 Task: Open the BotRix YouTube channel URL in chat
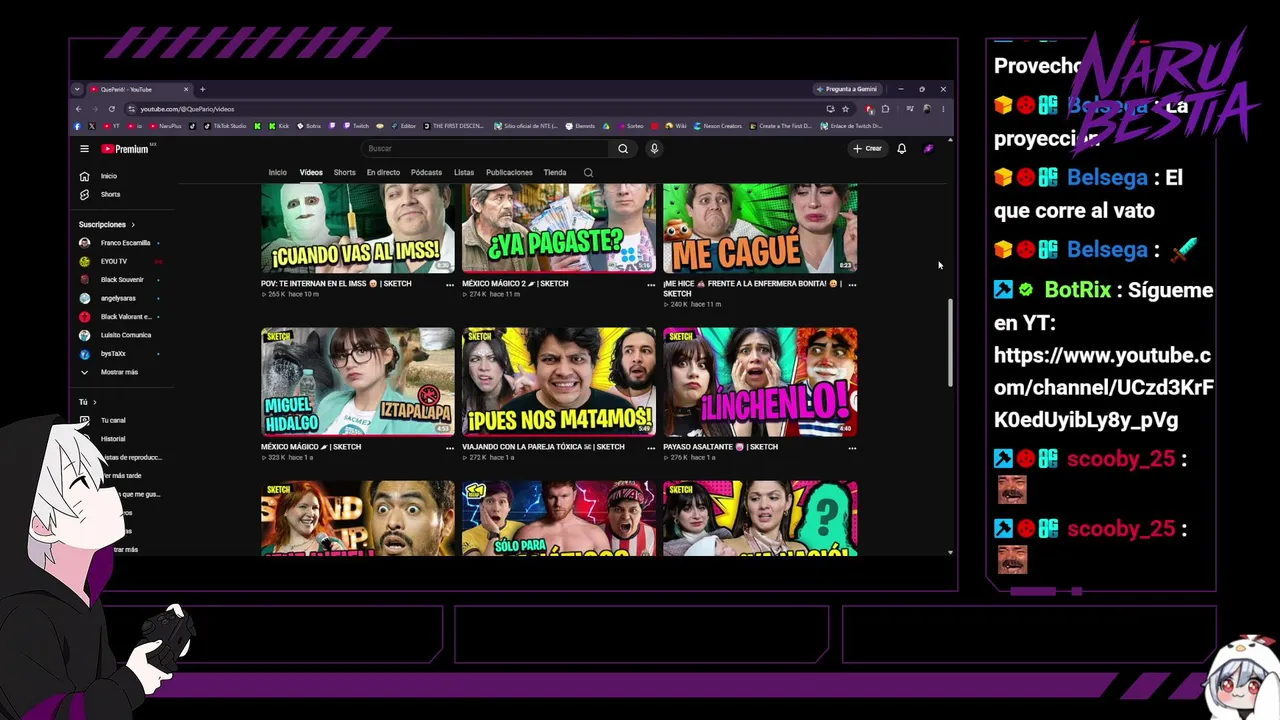click(1104, 388)
